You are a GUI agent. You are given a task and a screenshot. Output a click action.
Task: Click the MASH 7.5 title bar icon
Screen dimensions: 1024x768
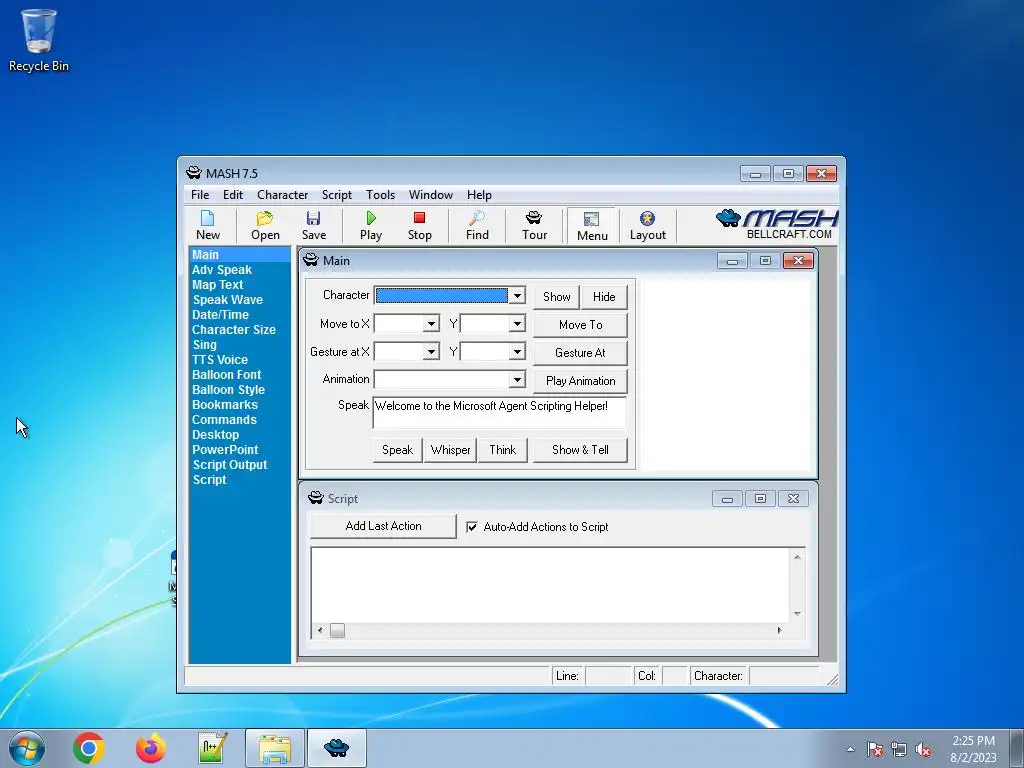(194, 173)
